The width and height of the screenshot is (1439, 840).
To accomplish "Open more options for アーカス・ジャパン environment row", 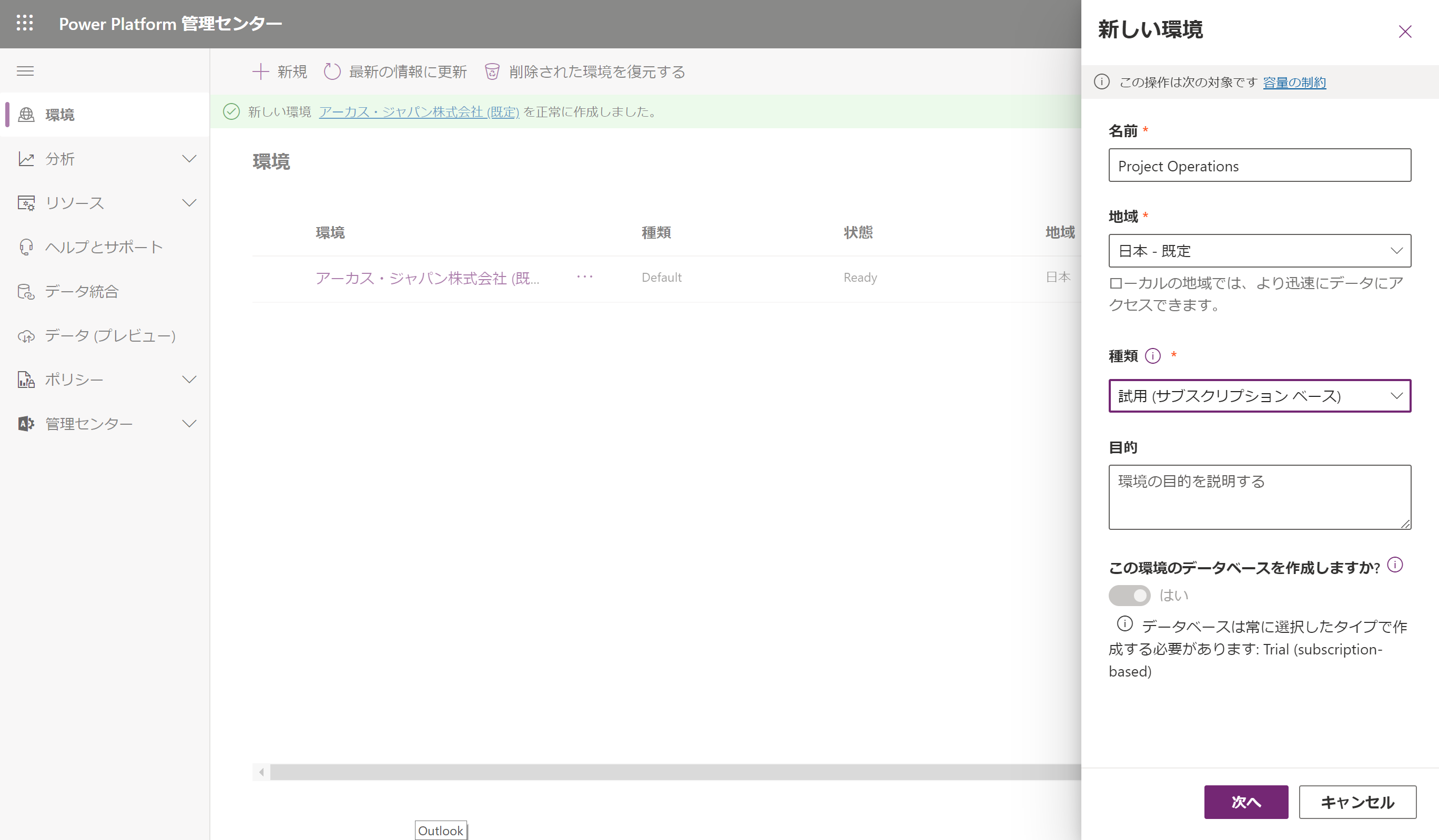I will [585, 277].
